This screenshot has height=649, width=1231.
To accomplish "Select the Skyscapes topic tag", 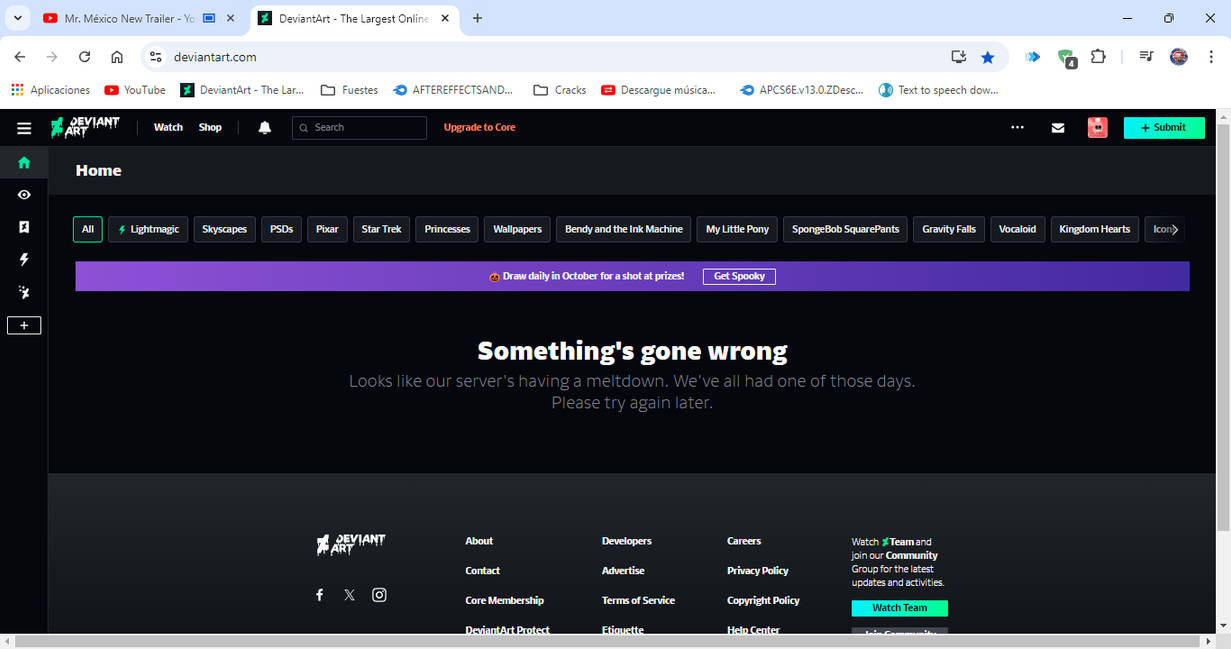I will tap(224, 229).
